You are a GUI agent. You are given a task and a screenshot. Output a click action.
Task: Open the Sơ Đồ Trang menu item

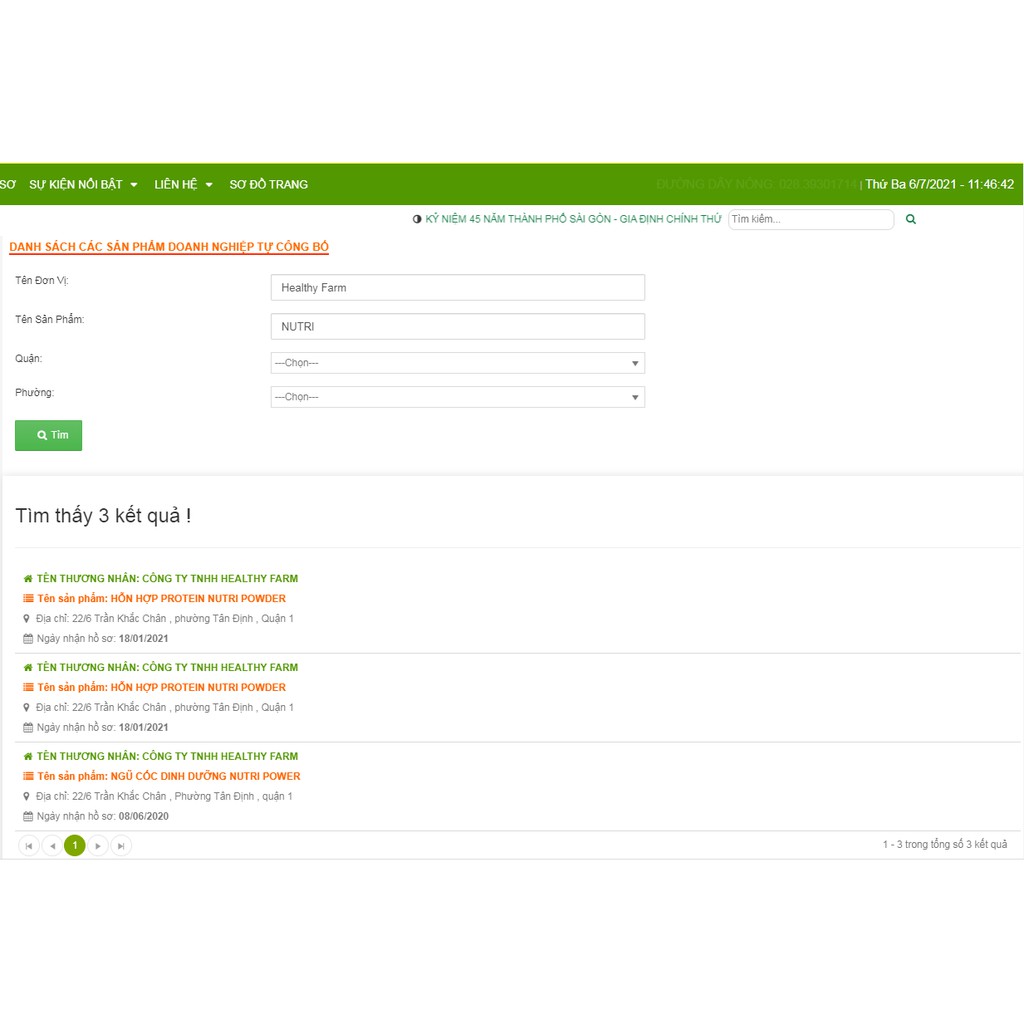pyautogui.click(x=268, y=185)
